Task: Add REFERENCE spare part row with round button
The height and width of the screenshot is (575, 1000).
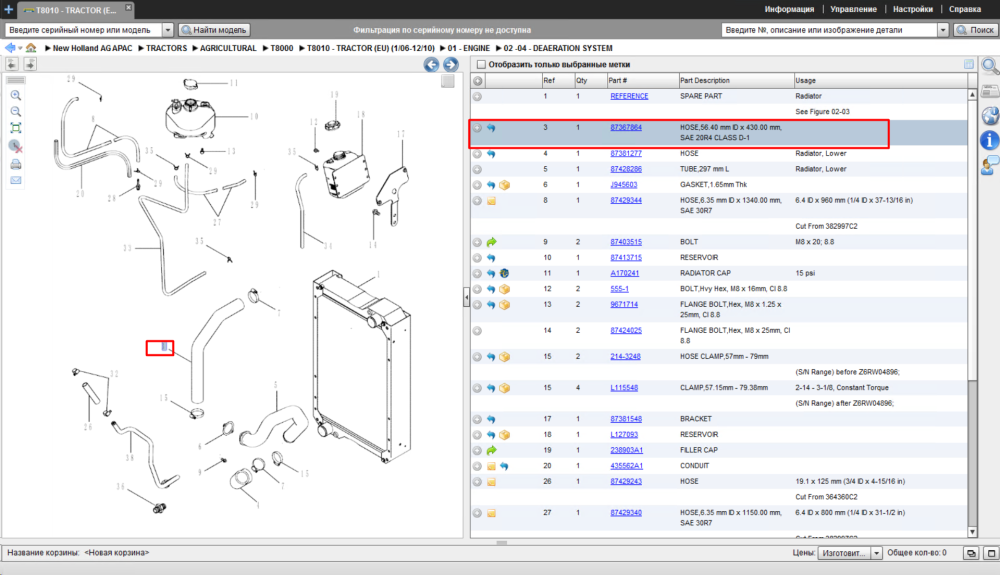Action: [477, 96]
